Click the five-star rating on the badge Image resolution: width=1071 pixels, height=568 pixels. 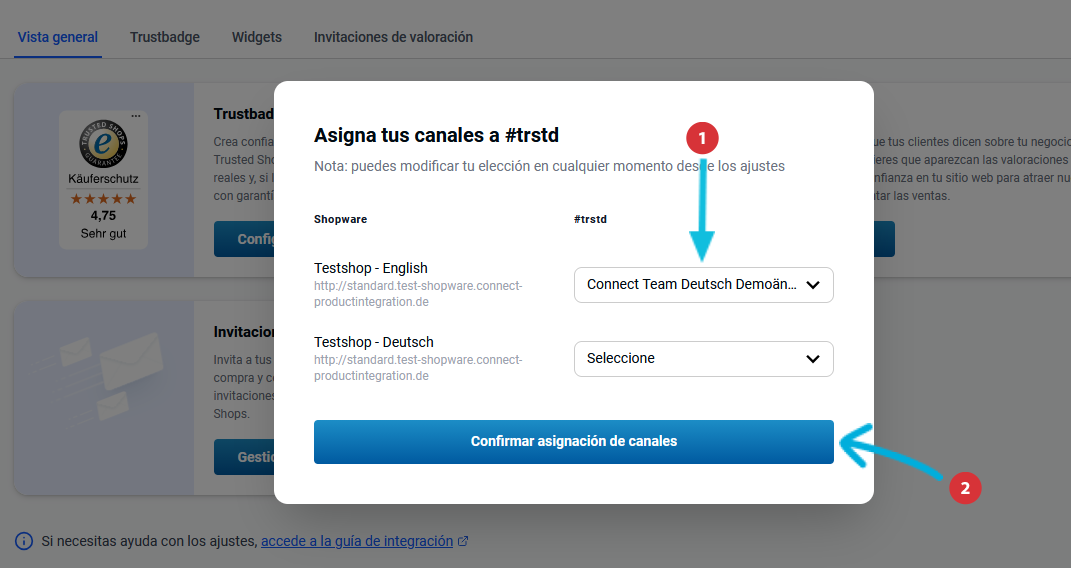[103, 199]
